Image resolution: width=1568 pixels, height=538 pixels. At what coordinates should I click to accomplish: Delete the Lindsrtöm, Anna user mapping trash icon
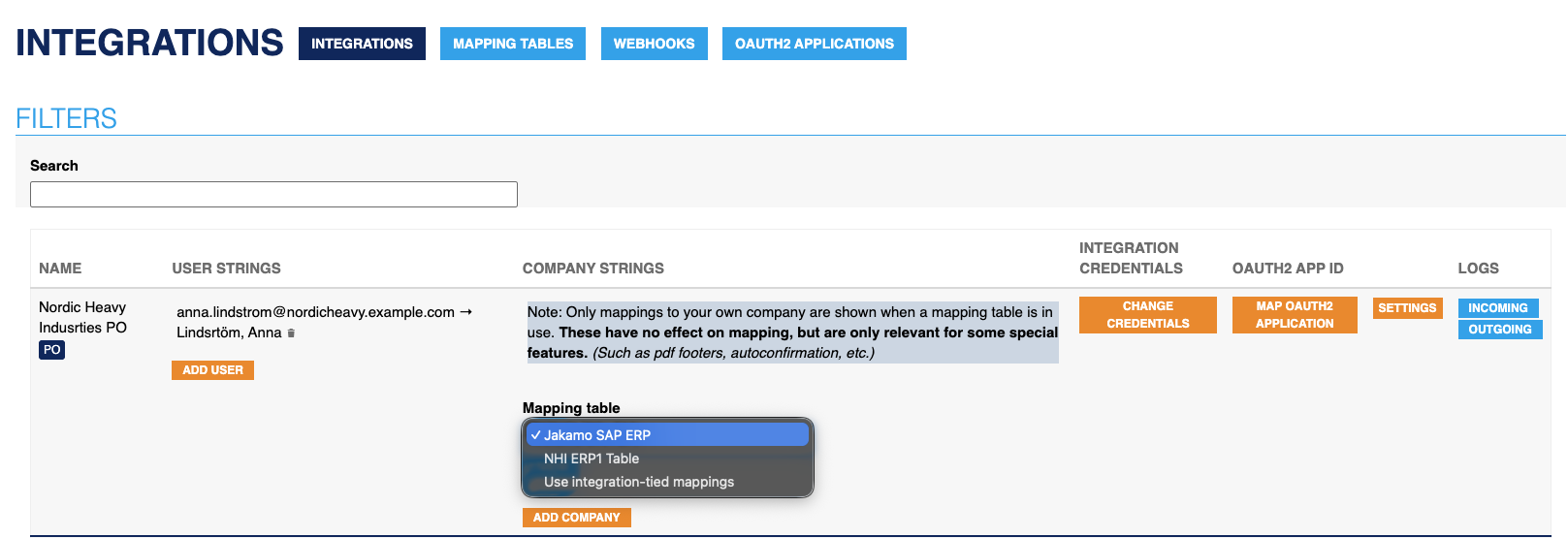point(291,333)
